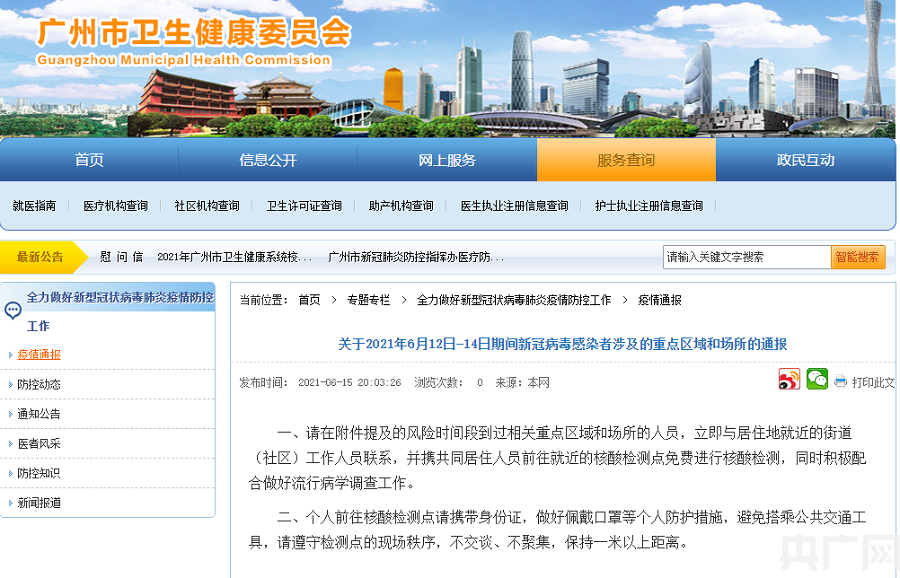Image resolution: width=900 pixels, height=578 pixels.
Task: Click the chat bubble icon in sidebar header
Action: pyautogui.click(x=13, y=310)
